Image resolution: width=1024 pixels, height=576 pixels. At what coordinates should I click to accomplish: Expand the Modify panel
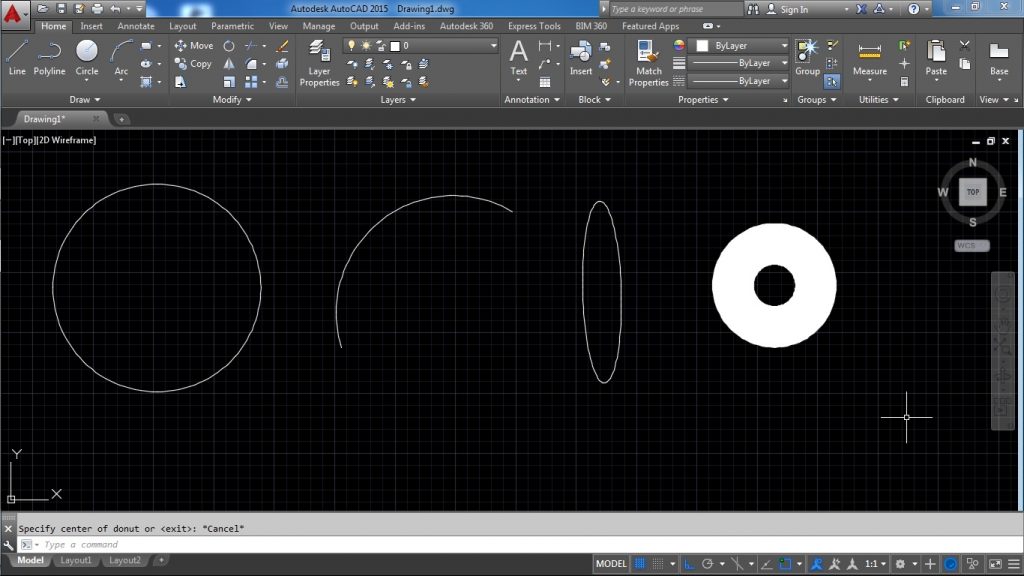coord(232,100)
